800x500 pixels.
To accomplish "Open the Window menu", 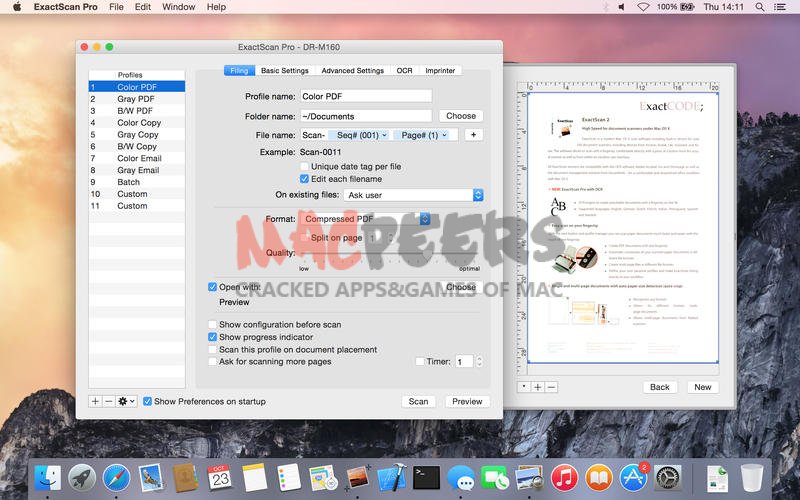I will coord(179,7).
